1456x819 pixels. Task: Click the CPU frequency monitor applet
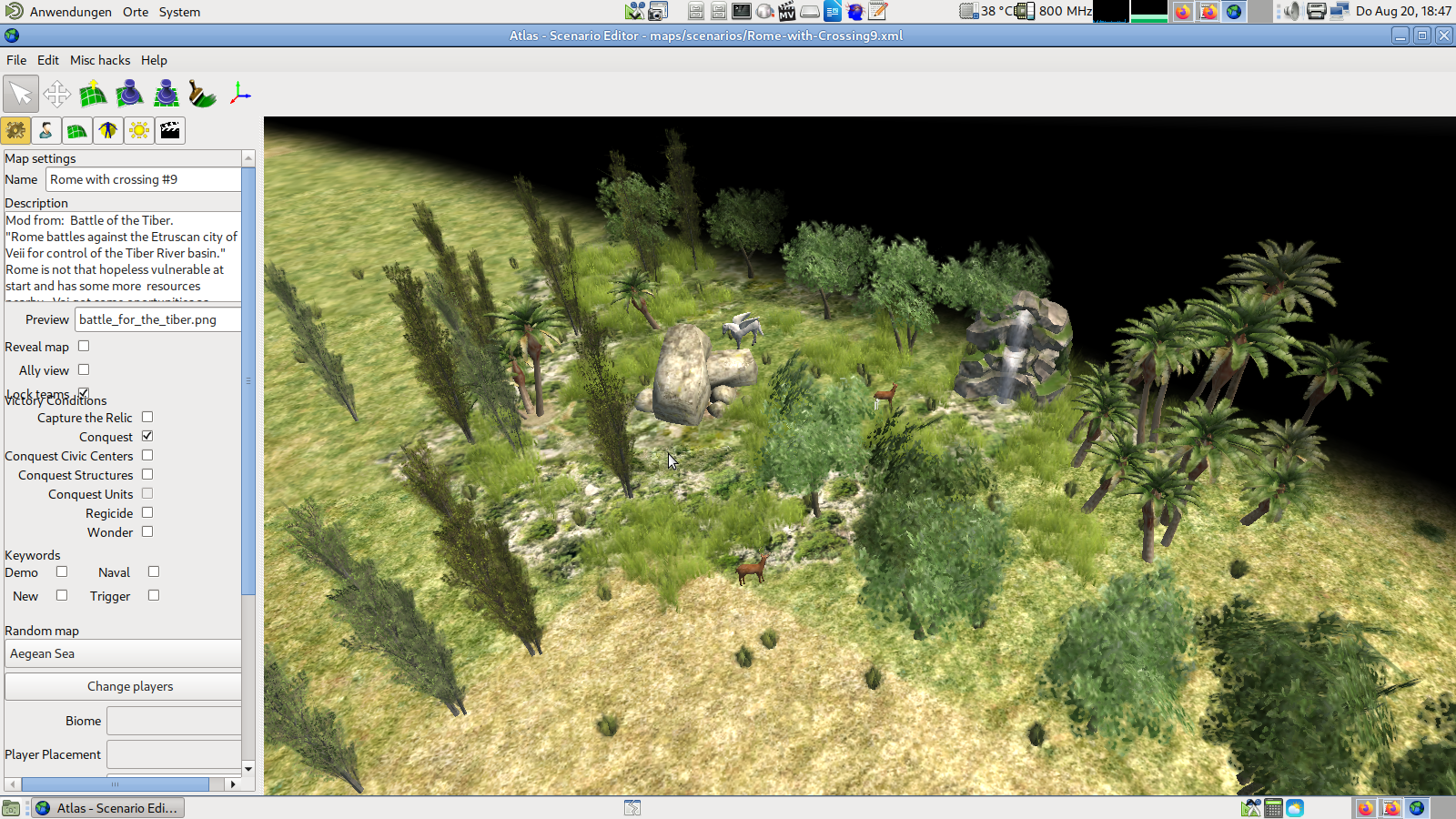point(1055,11)
